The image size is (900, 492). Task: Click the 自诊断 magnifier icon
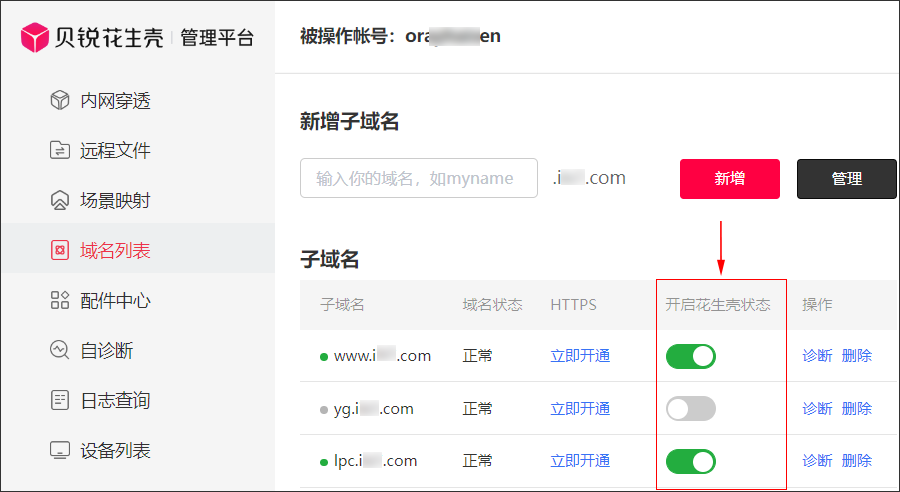tap(60, 350)
